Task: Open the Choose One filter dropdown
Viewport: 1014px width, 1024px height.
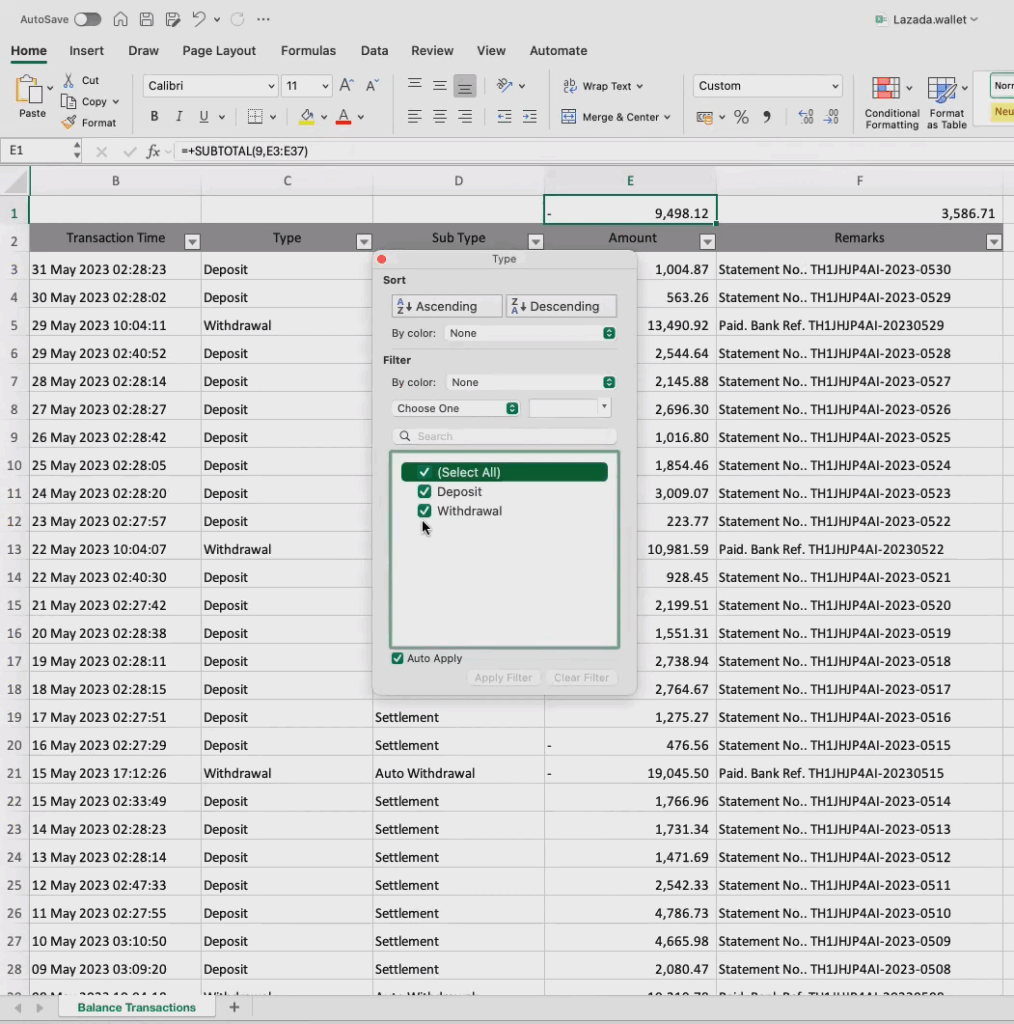Action: pos(456,408)
